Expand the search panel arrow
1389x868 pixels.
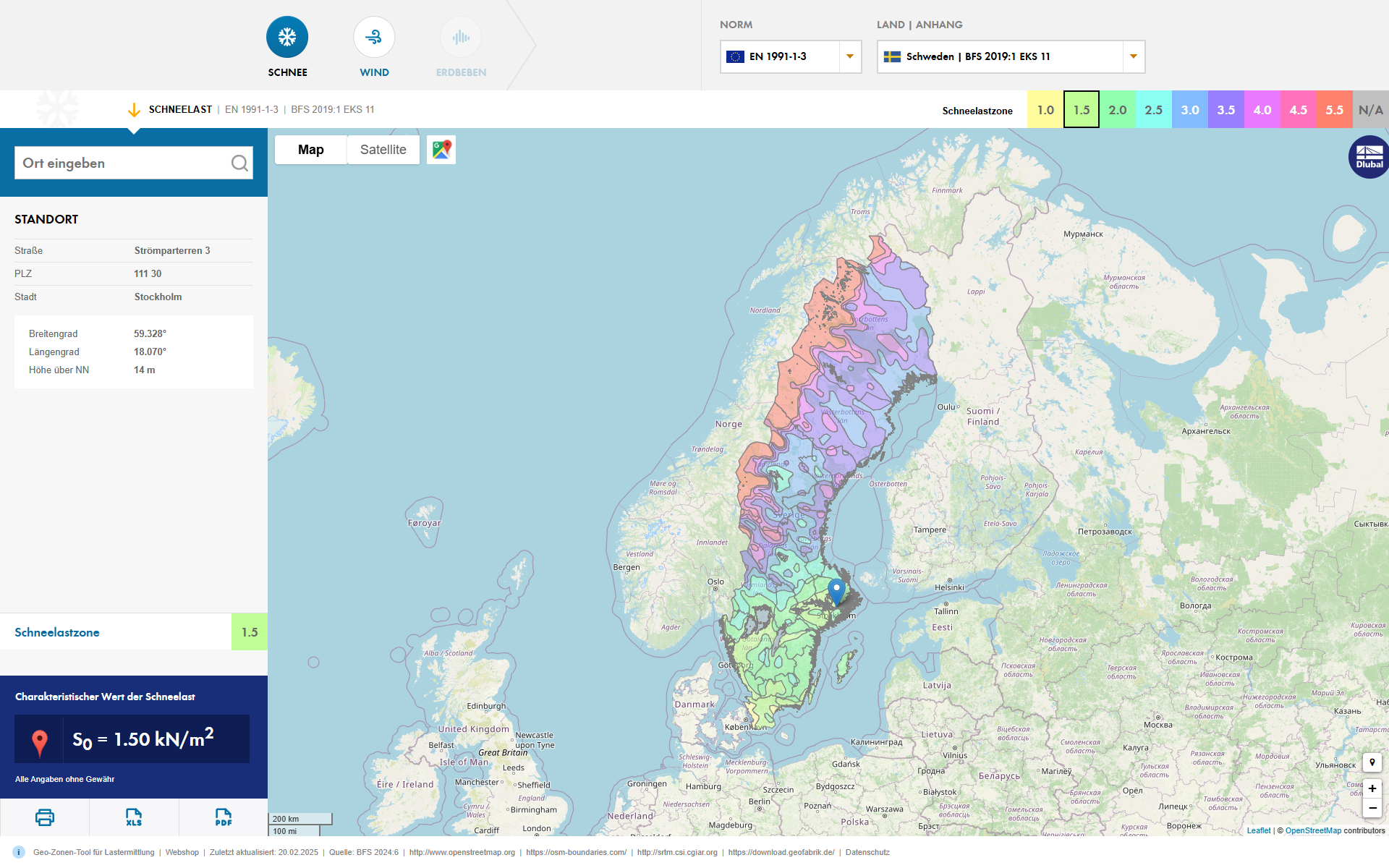(x=135, y=110)
